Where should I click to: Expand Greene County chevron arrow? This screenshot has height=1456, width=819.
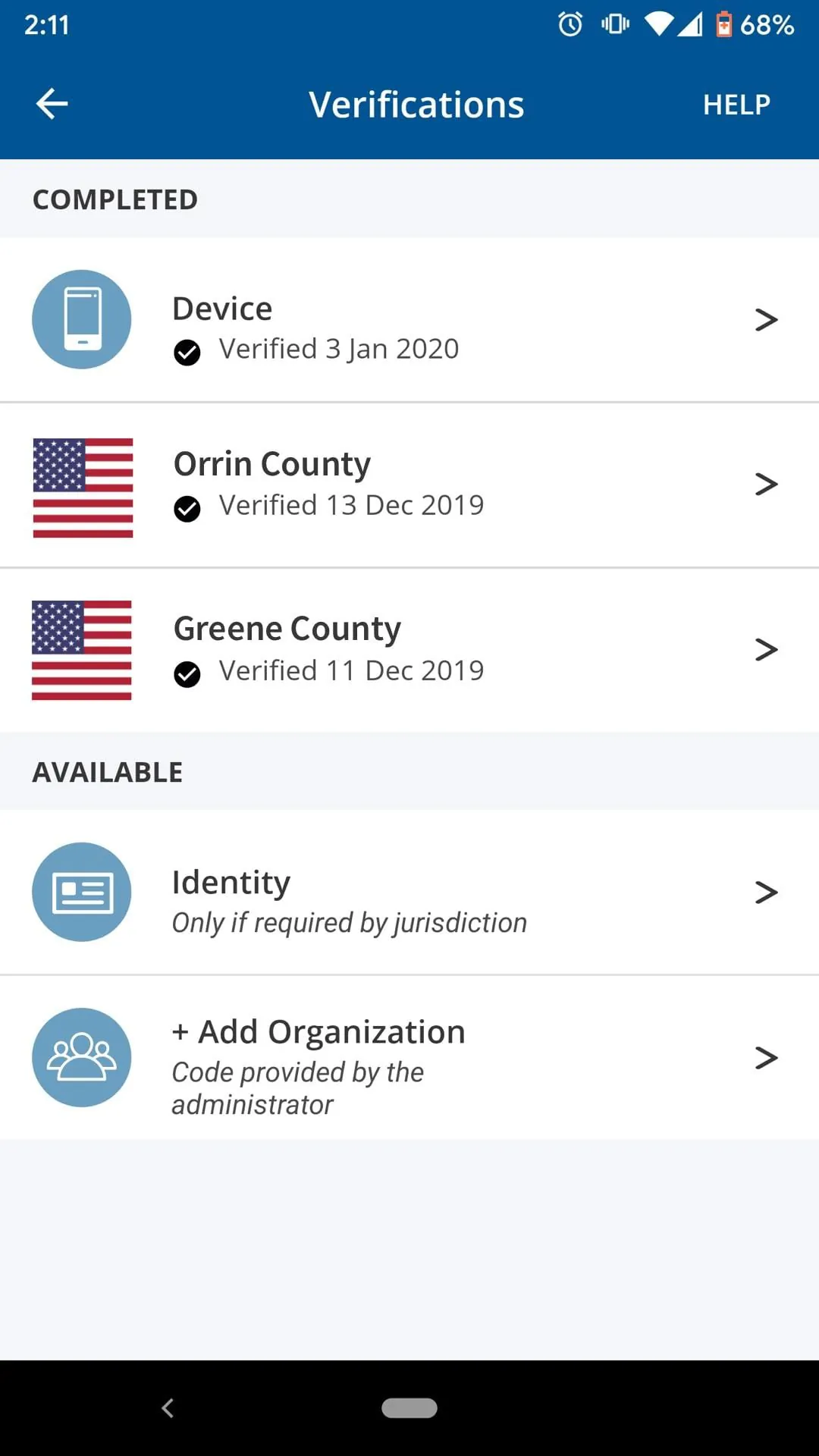point(766,649)
